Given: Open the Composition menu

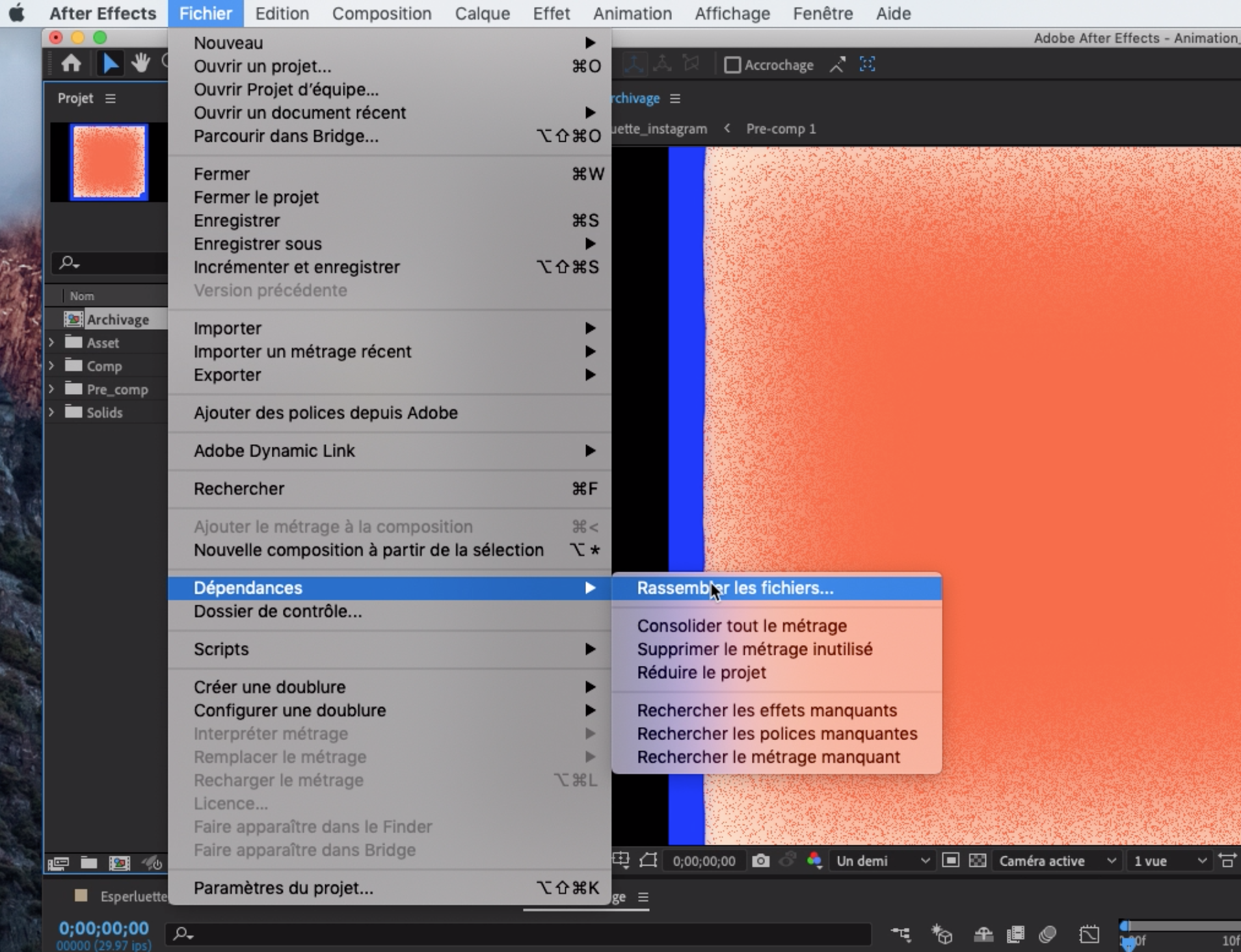Looking at the screenshot, I should tap(382, 13).
